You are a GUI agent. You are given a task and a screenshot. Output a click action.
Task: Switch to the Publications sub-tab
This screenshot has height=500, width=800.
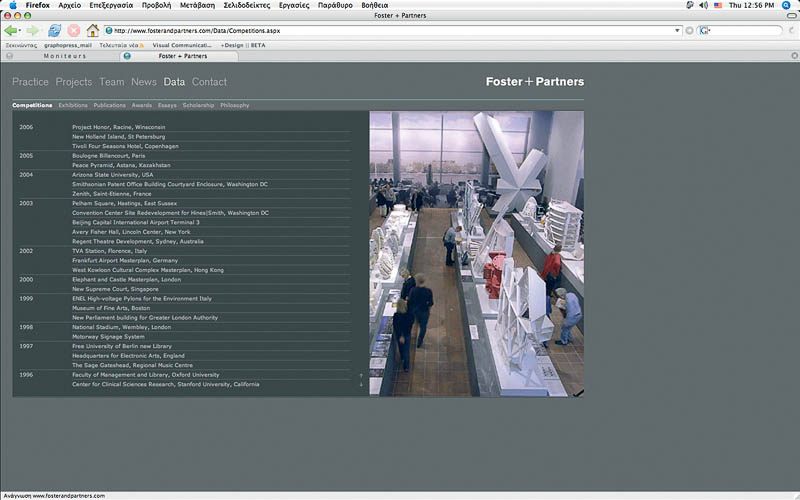click(x=109, y=105)
